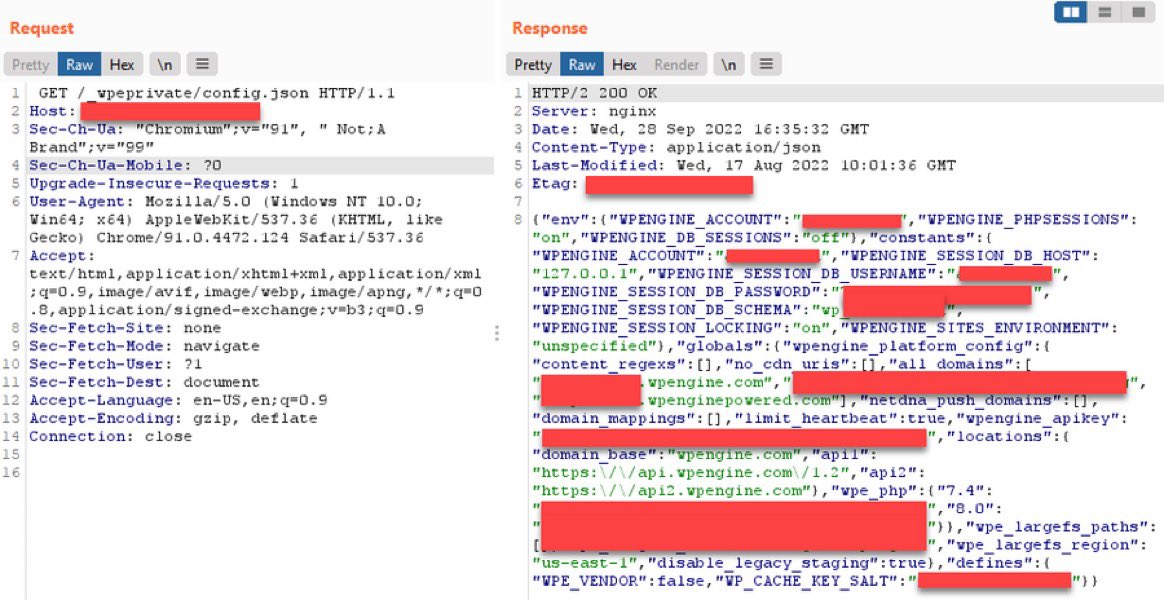
Task: Switch Request view to Pretty tab
Action: coord(30,65)
